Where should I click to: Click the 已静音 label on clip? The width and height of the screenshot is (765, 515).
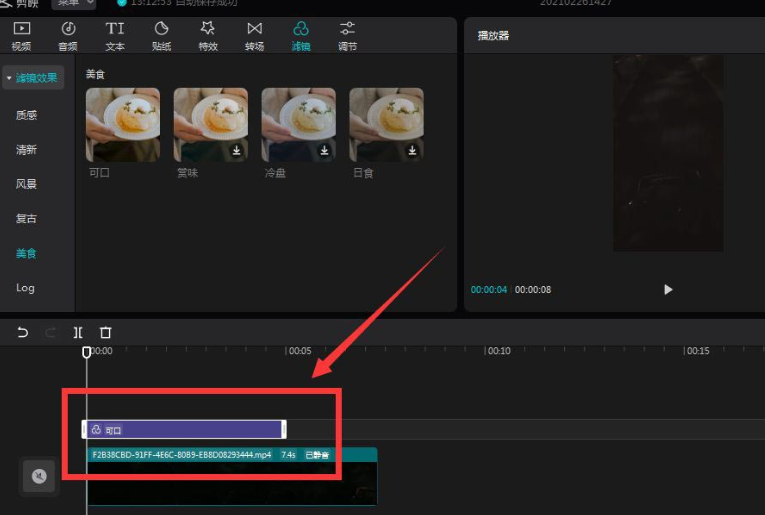[317, 455]
